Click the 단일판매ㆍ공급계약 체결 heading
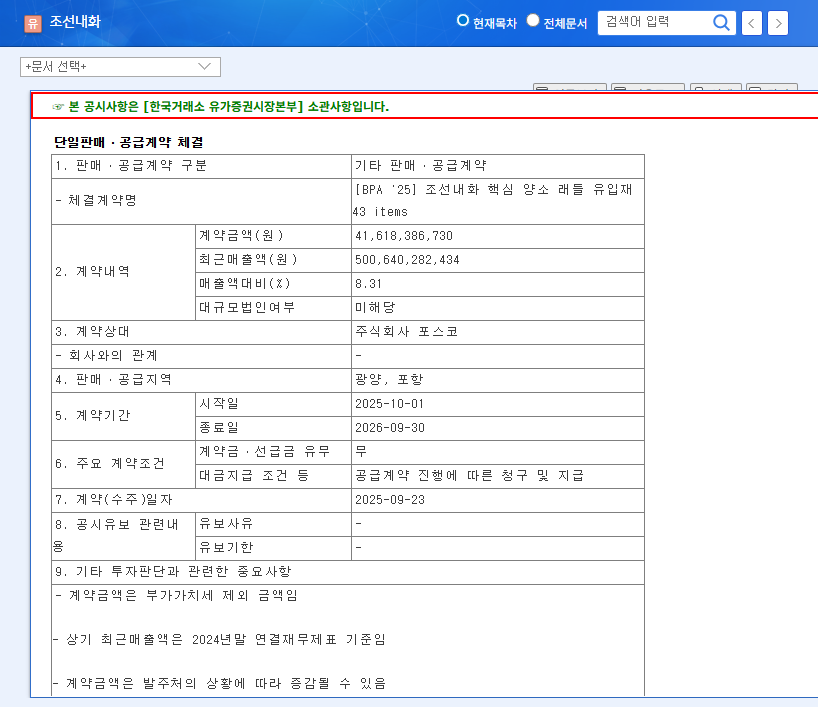This screenshot has width=818, height=707. pyautogui.click(x=129, y=142)
